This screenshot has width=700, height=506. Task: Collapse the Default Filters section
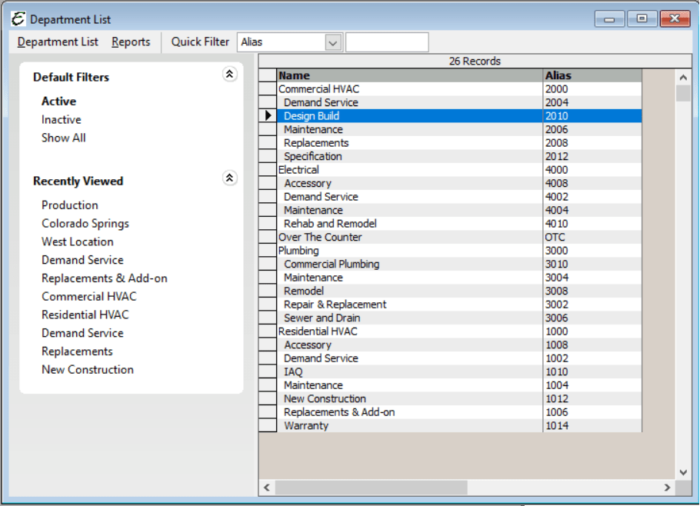coord(229,74)
